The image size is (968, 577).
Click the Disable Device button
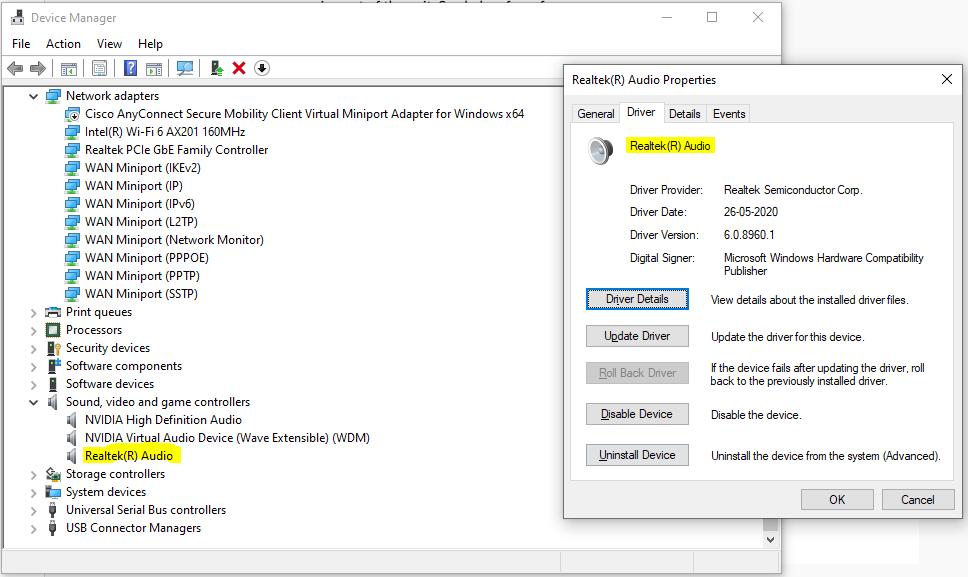coord(637,414)
